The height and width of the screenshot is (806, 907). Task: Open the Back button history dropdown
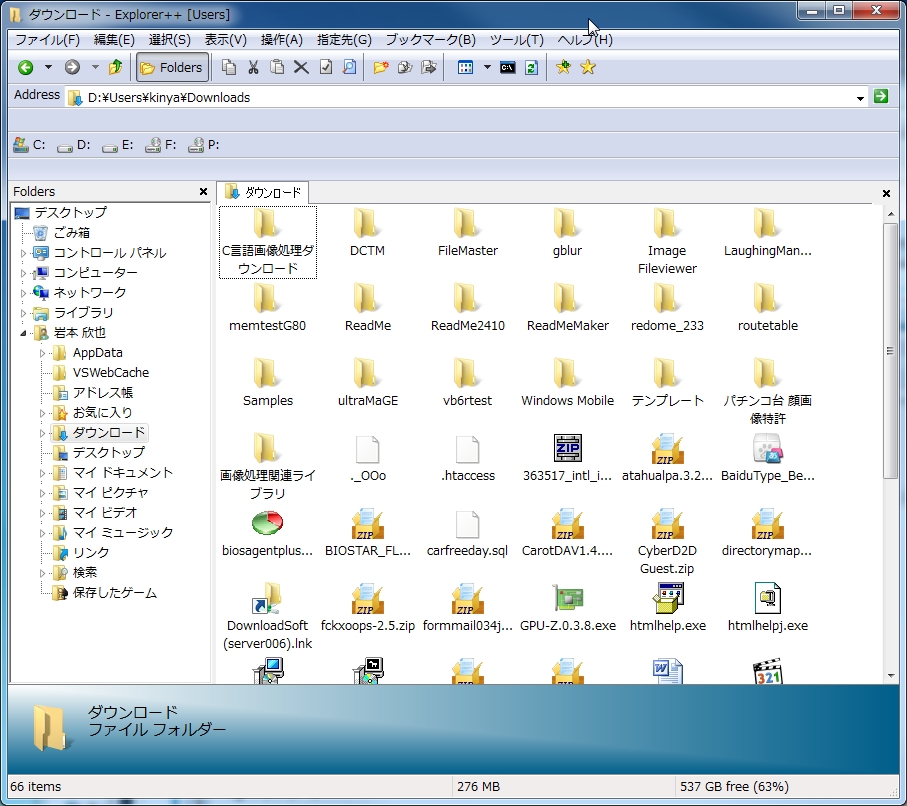click(x=46, y=67)
